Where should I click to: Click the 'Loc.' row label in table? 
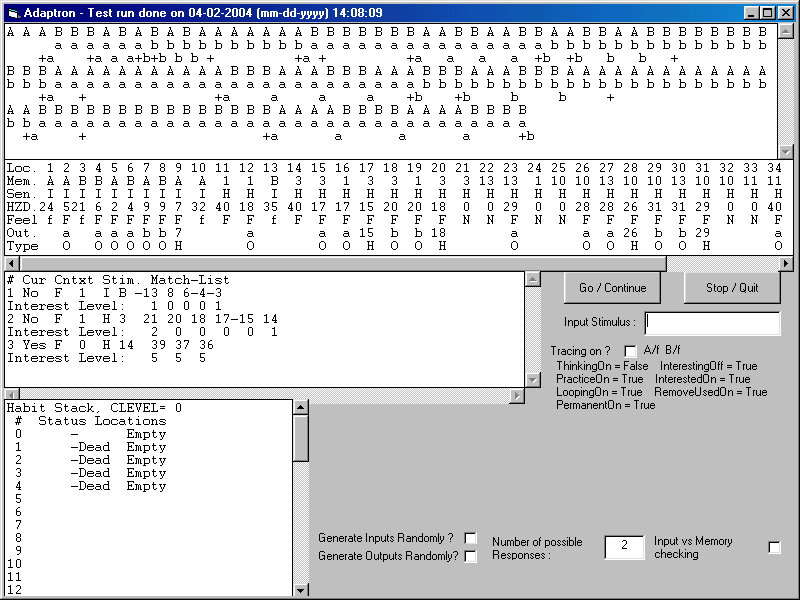[22, 168]
